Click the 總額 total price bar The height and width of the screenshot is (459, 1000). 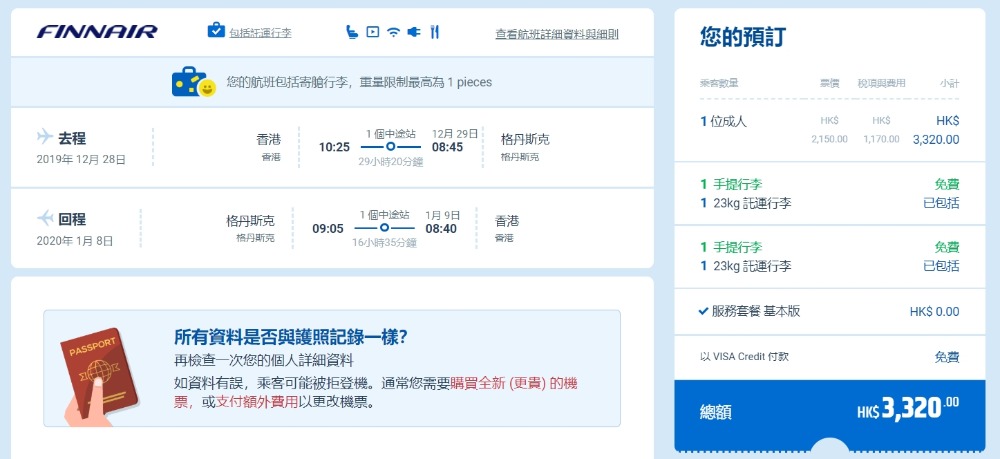click(x=830, y=412)
